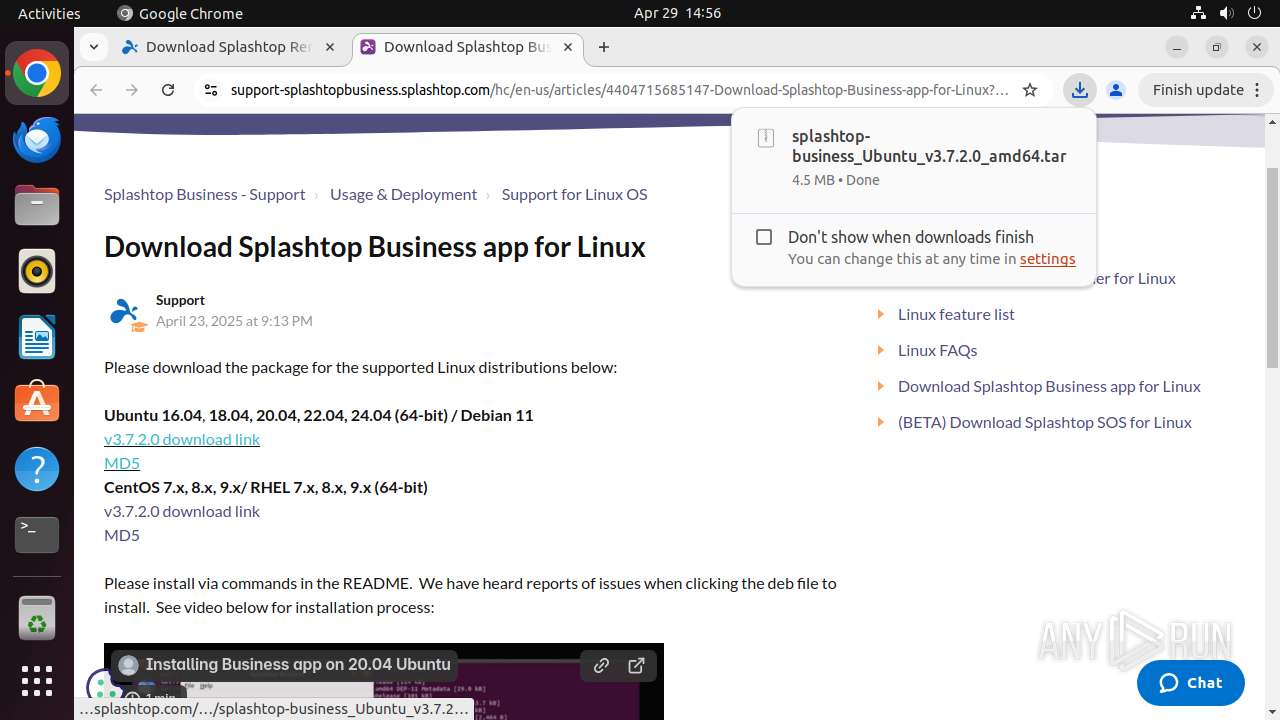Open Ubuntu Software store icon
Viewport: 1280px width, 720px height.
[x=37, y=402]
